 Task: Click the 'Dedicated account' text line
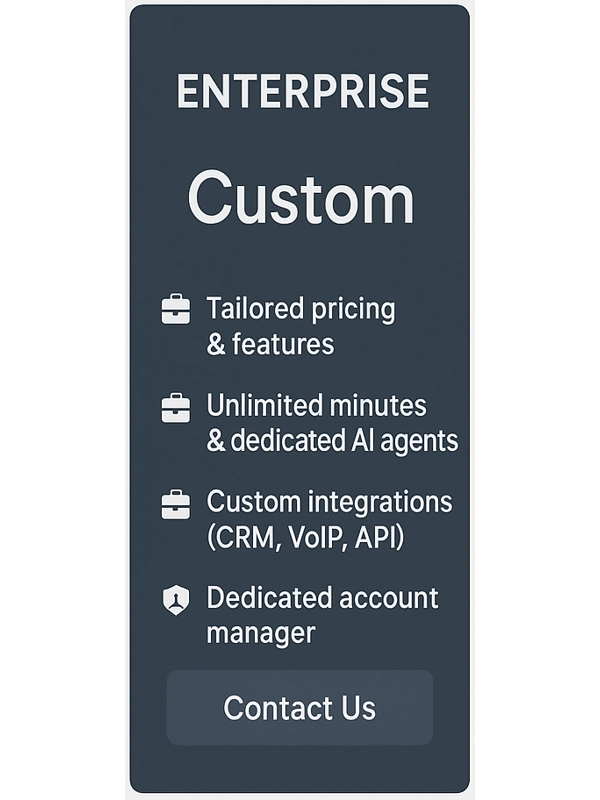322,597
